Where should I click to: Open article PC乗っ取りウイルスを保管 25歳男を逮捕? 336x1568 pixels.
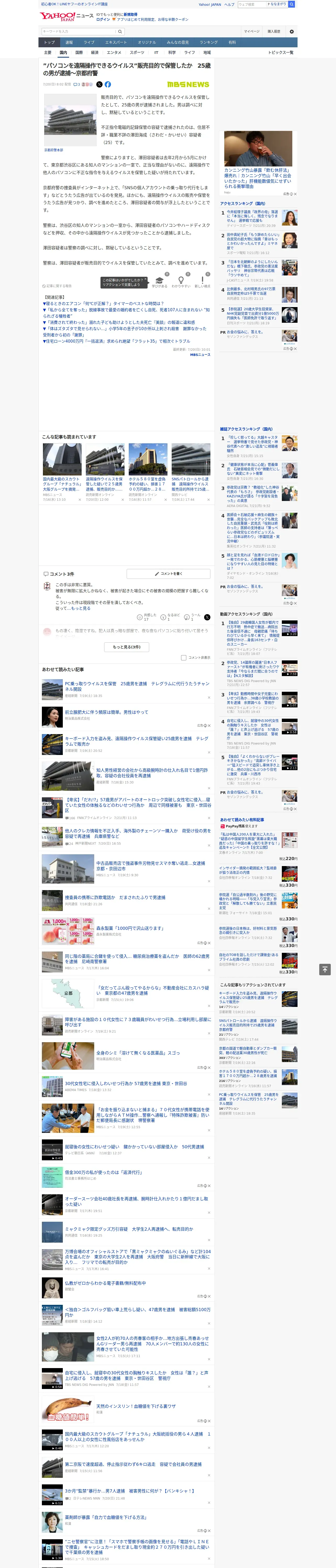click(137, 686)
